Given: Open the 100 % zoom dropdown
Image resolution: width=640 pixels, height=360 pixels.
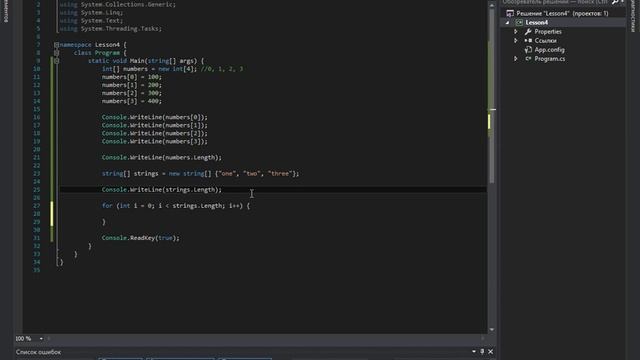Looking at the screenshot, I should (41, 338).
